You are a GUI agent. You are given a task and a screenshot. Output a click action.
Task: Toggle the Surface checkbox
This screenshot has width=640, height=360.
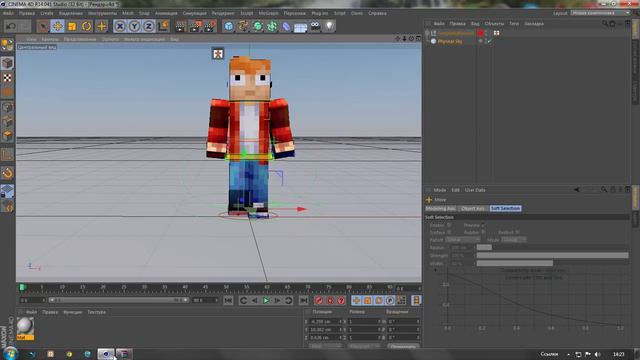(x=449, y=232)
